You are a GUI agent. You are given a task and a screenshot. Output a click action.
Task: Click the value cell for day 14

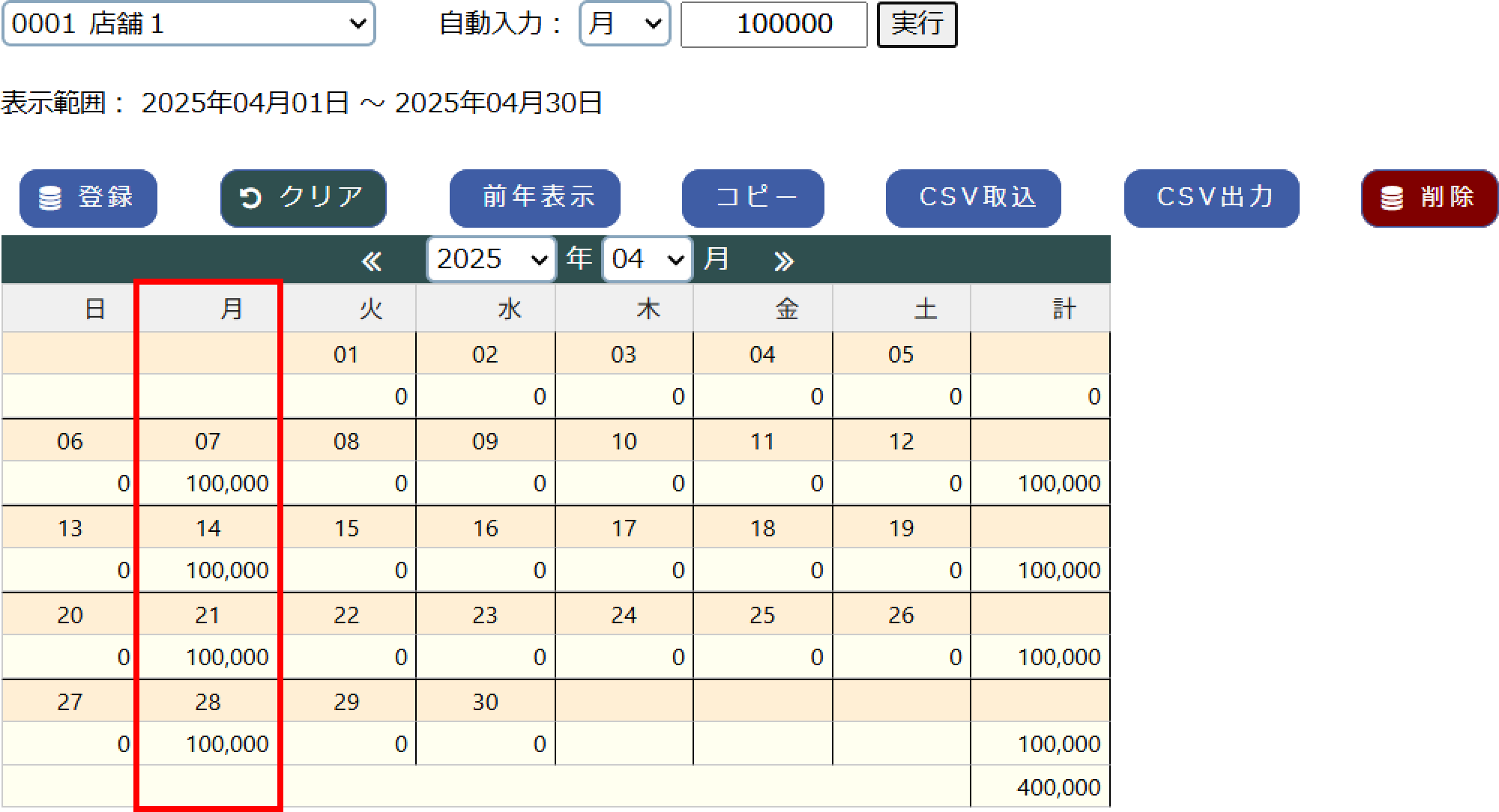tap(208, 570)
